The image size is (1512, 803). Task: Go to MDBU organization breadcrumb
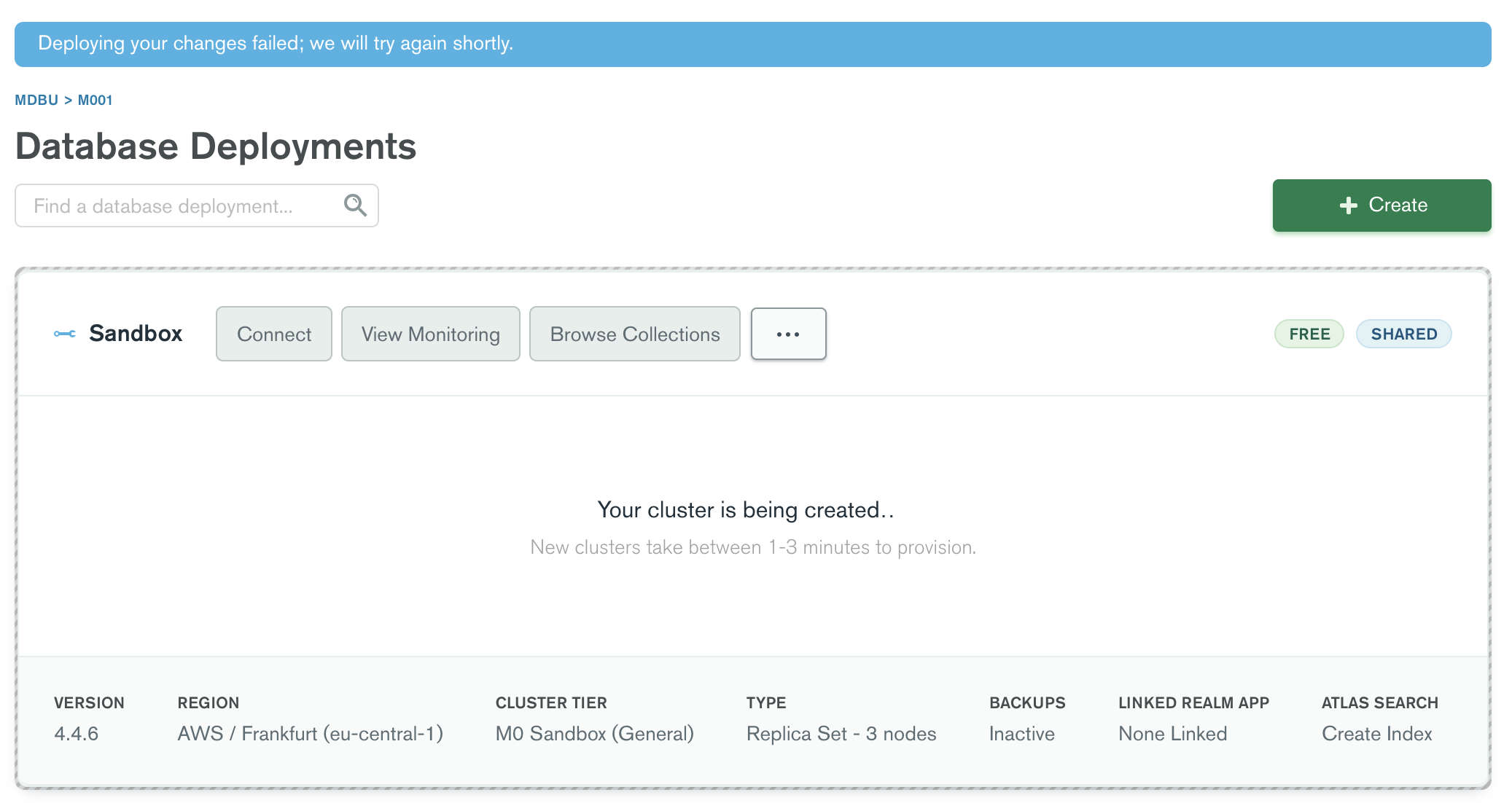pos(36,100)
